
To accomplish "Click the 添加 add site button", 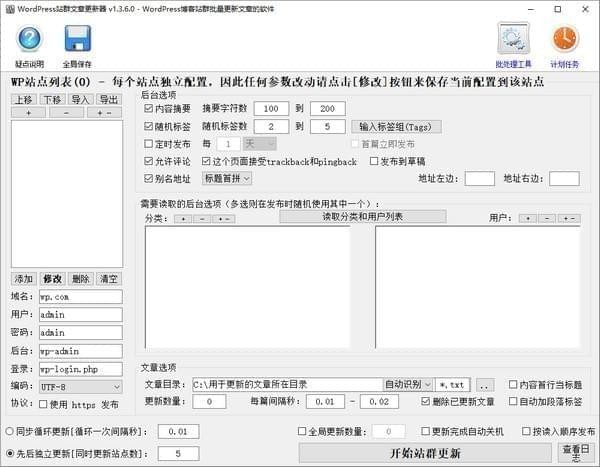I will click(x=24, y=279).
